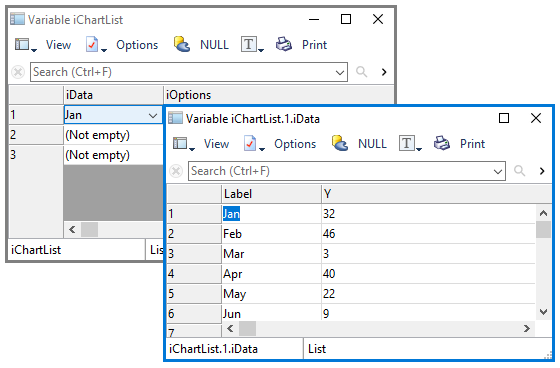
Task: Select the Apr label cell
Action: pyautogui.click(x=271, y=274)
